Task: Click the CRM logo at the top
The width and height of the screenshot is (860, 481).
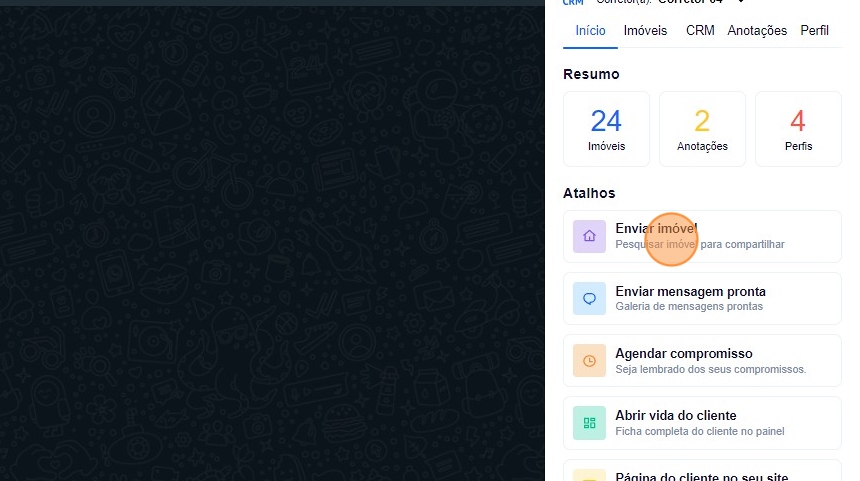Action: coord(573,3)
